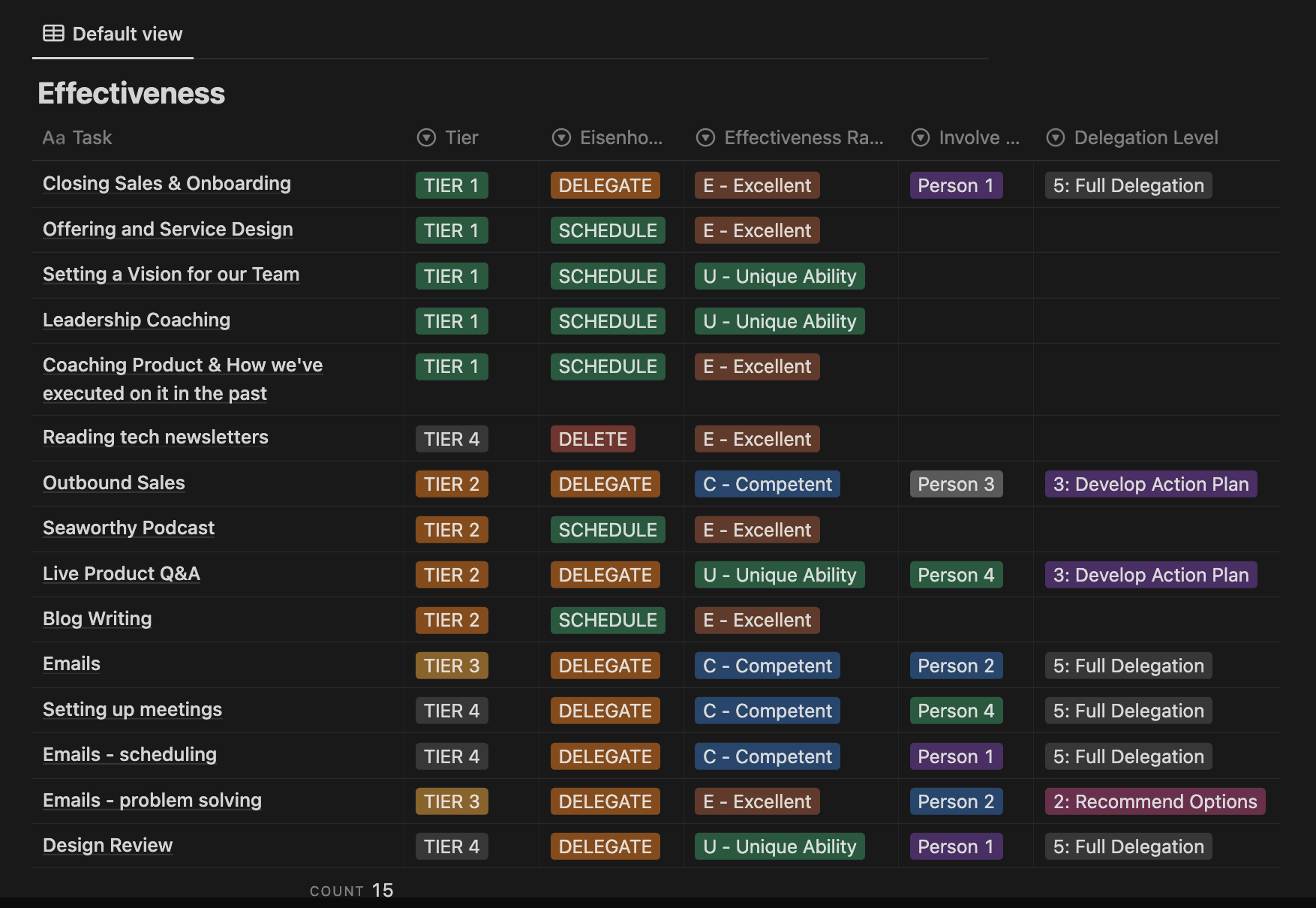Select the DELETE tag for Reading tech newsletters
This screenshot has width=1316, height=908.
592,439
